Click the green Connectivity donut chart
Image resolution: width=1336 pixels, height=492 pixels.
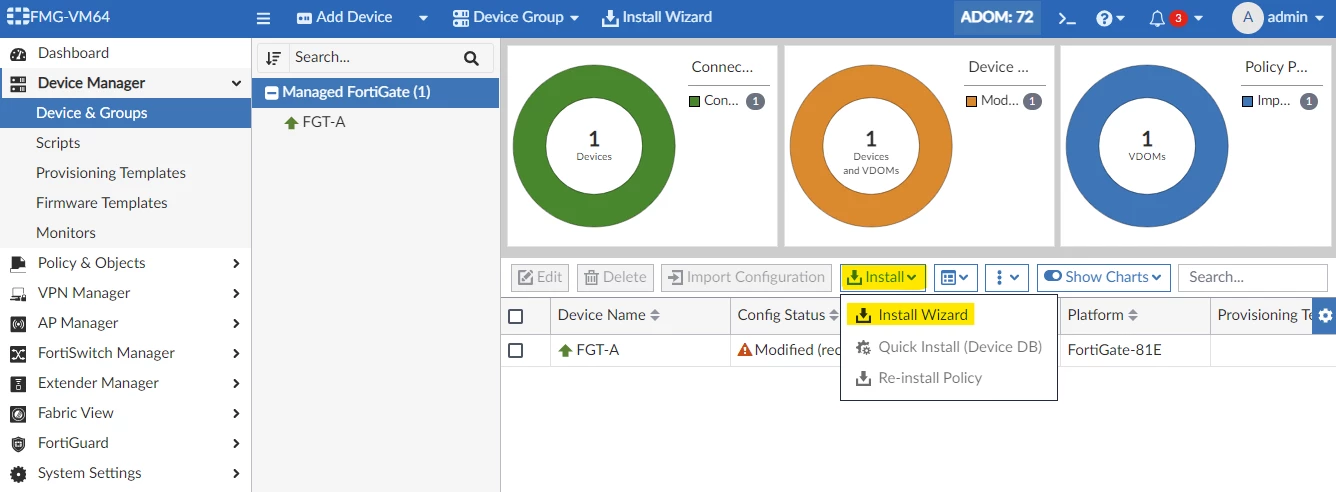pos(594,146)
